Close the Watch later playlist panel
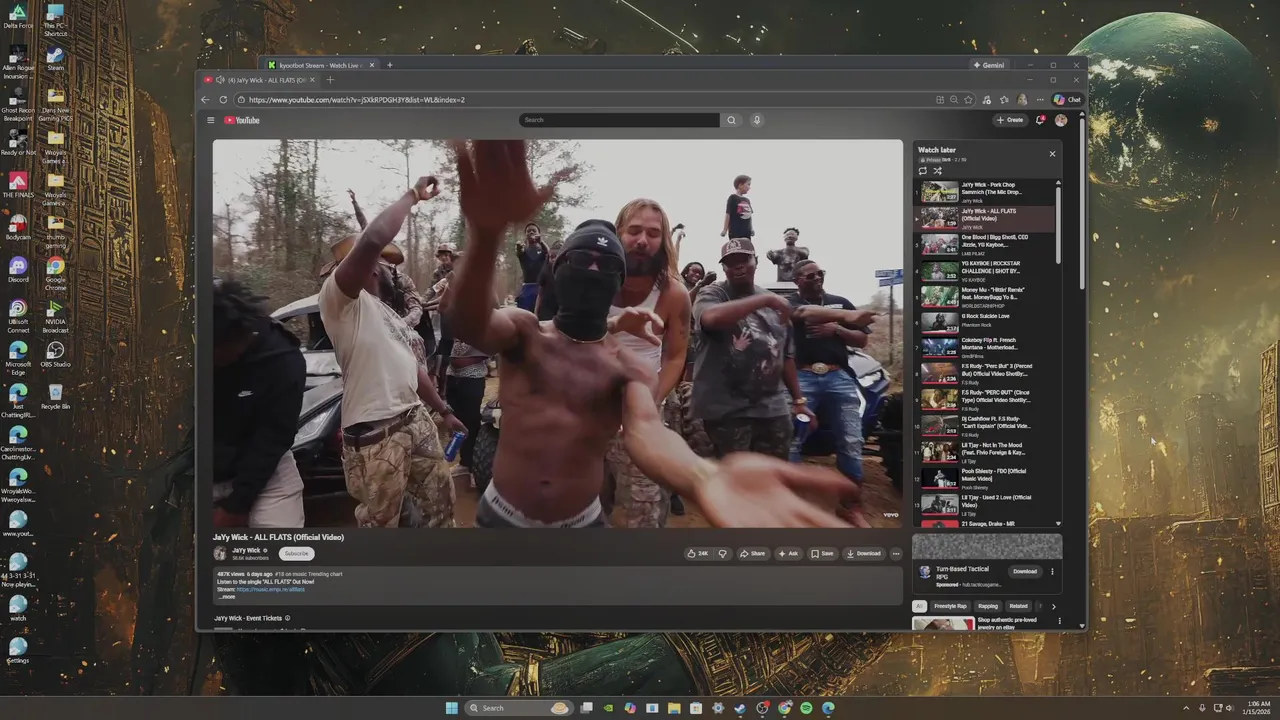The width and height of the screenshot is (1280, 720). (x=1052, y=154)
